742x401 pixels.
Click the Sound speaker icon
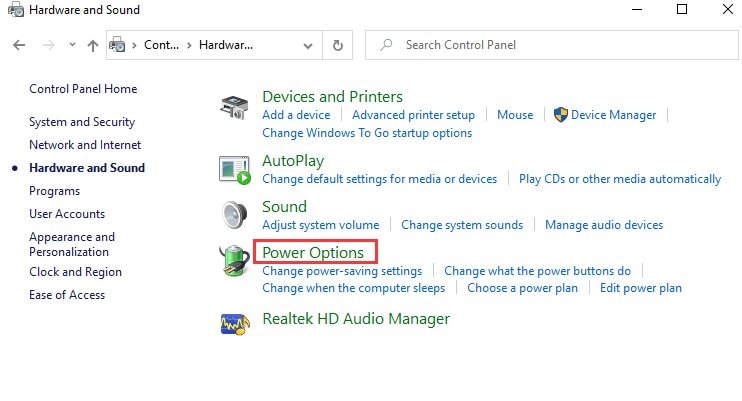point(235,215)
